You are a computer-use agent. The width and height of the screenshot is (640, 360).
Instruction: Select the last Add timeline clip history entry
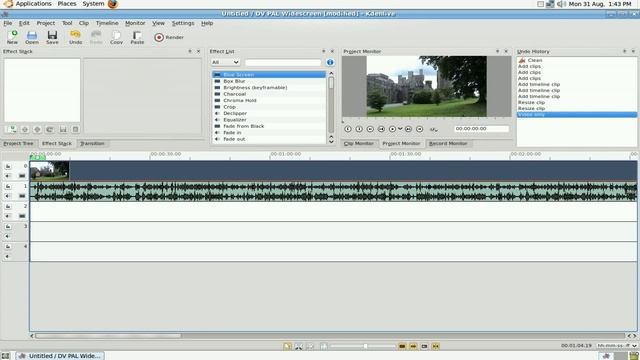[576, 96]
